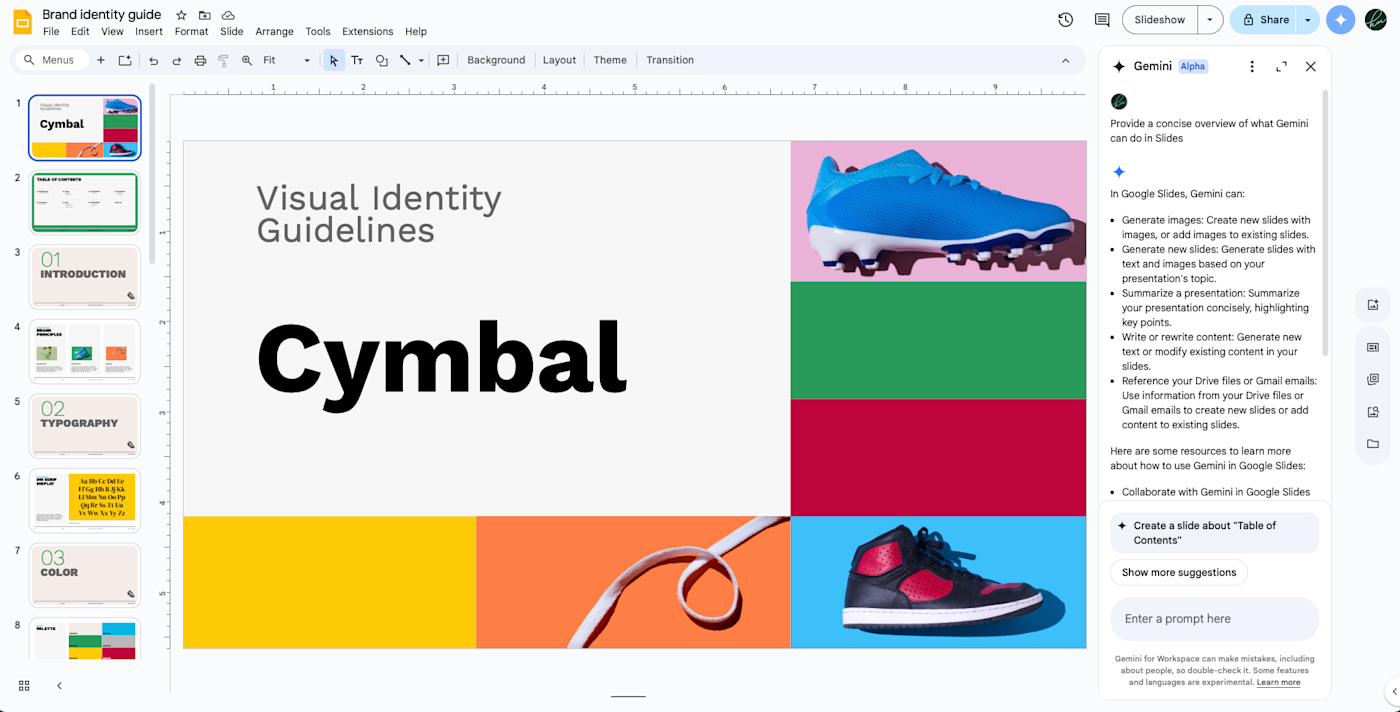
Task: Open the Tools menu
Action: click(x=318, y=32)
